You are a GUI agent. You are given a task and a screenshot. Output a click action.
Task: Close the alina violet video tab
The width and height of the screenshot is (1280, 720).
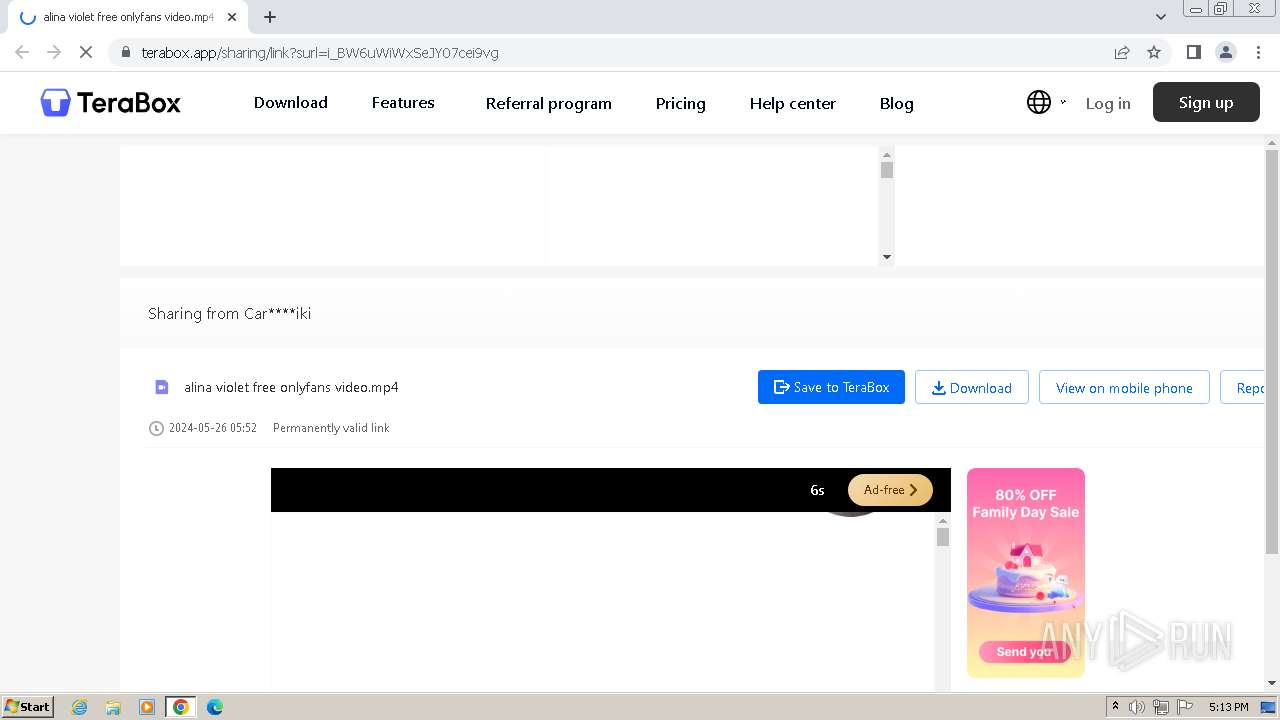click(232, 17)
